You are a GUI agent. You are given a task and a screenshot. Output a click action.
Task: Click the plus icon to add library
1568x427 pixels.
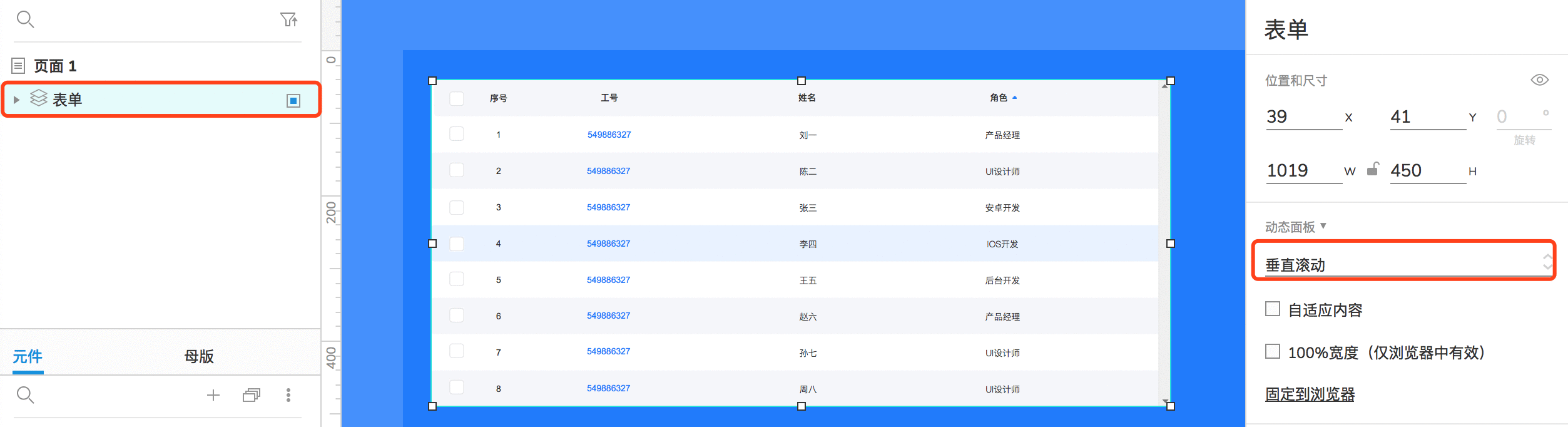213,394
